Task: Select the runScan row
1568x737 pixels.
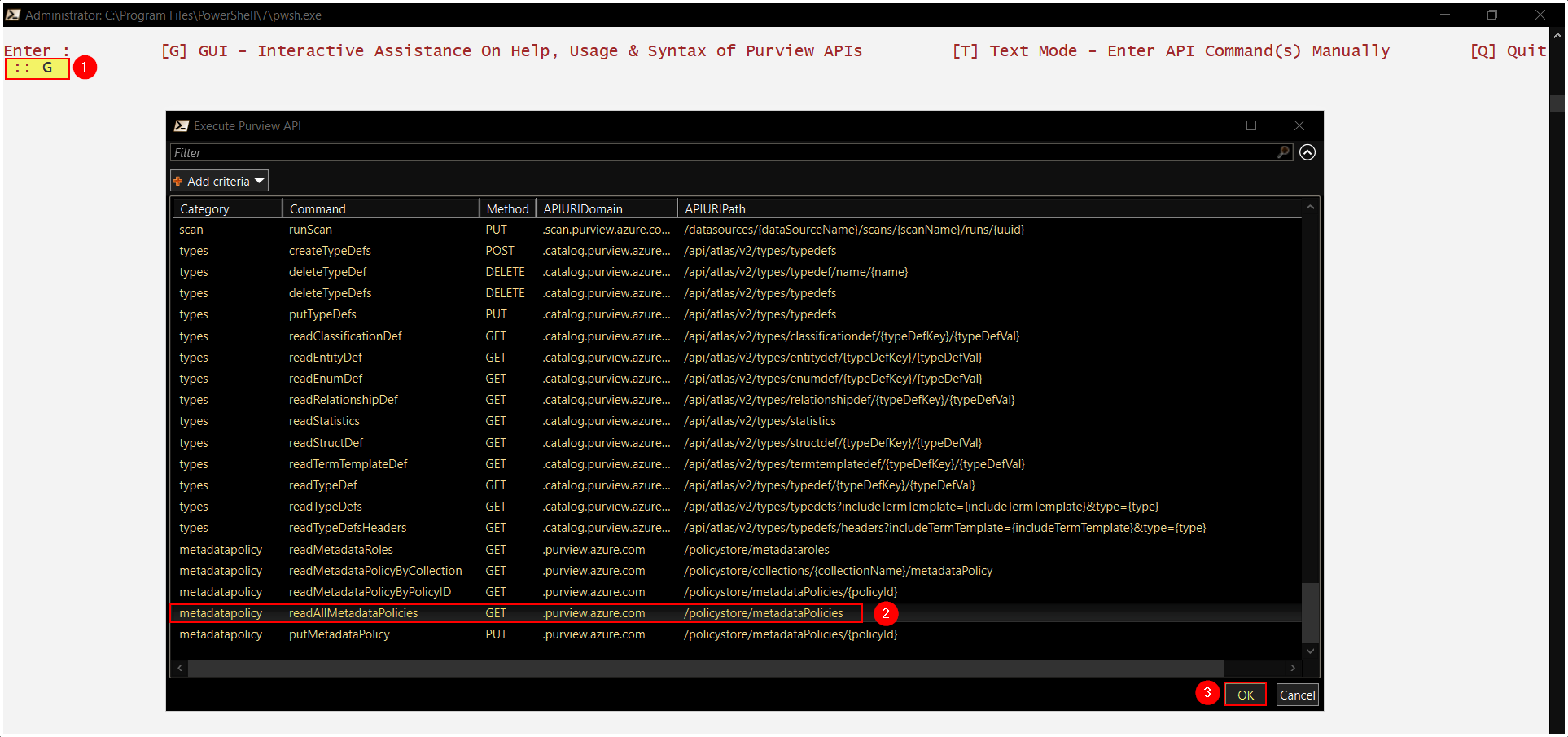Action: click(736, 230)
